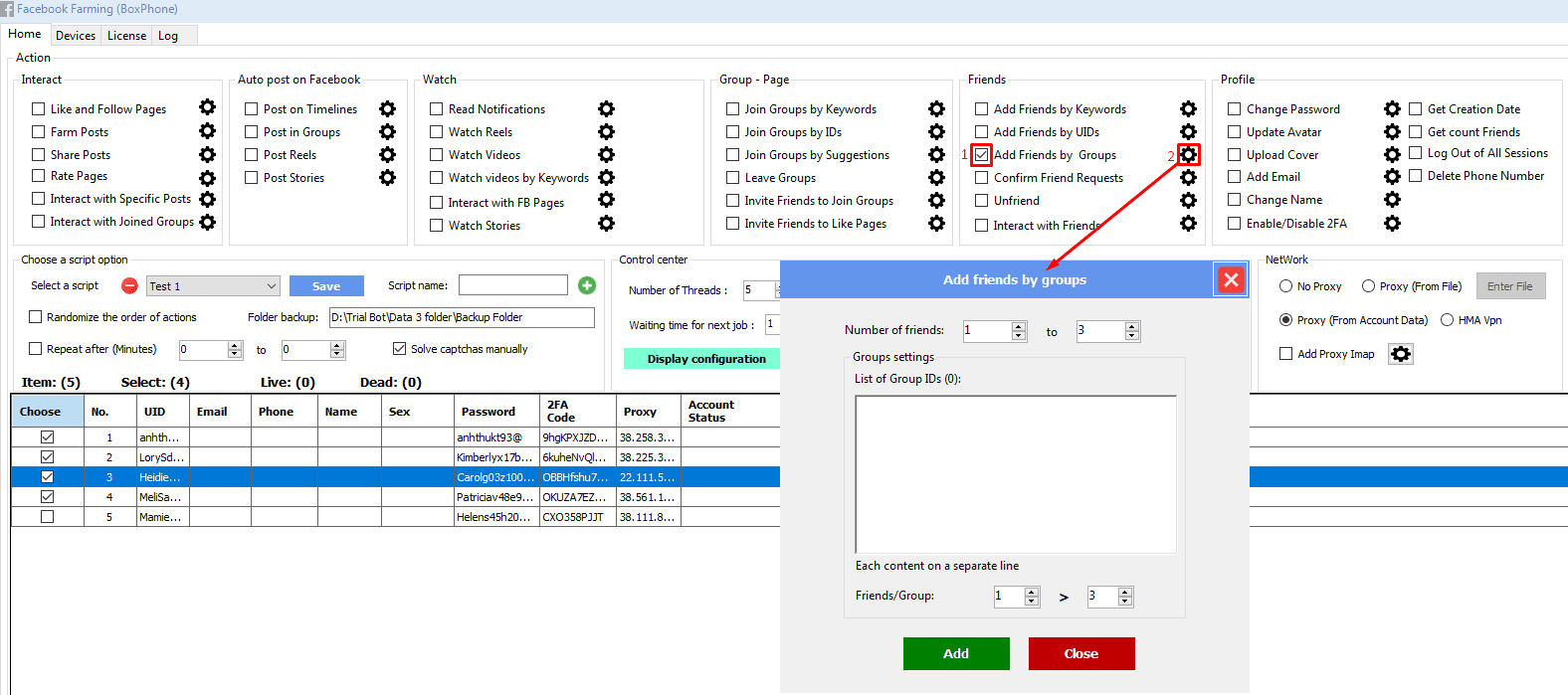Tick Watch Videos checkbox

[436, 154]
